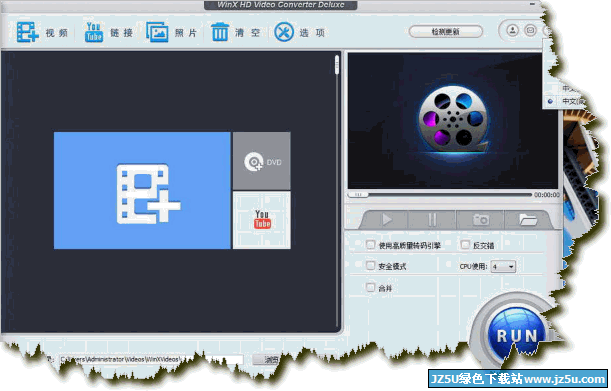This screenshot has height=391, width=611.
Task: Click the photo (照片) slideshow icon
Action: click(157, 32)
